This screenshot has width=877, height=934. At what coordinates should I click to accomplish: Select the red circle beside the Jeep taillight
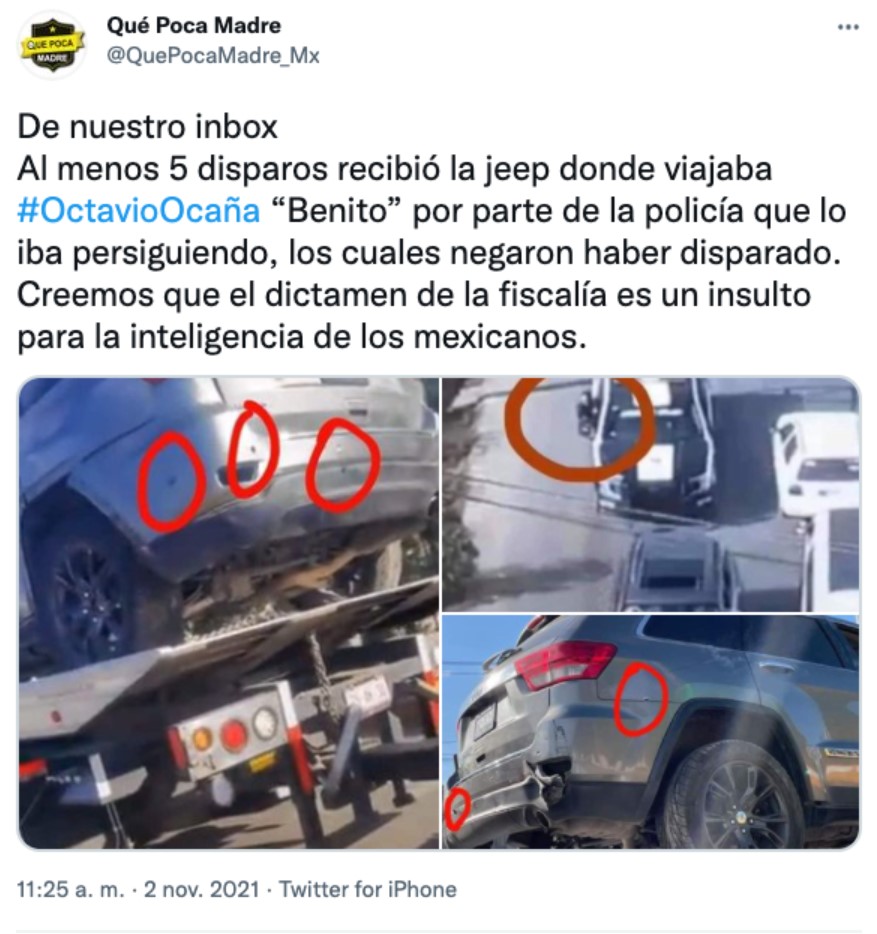(x=640, y=700)
